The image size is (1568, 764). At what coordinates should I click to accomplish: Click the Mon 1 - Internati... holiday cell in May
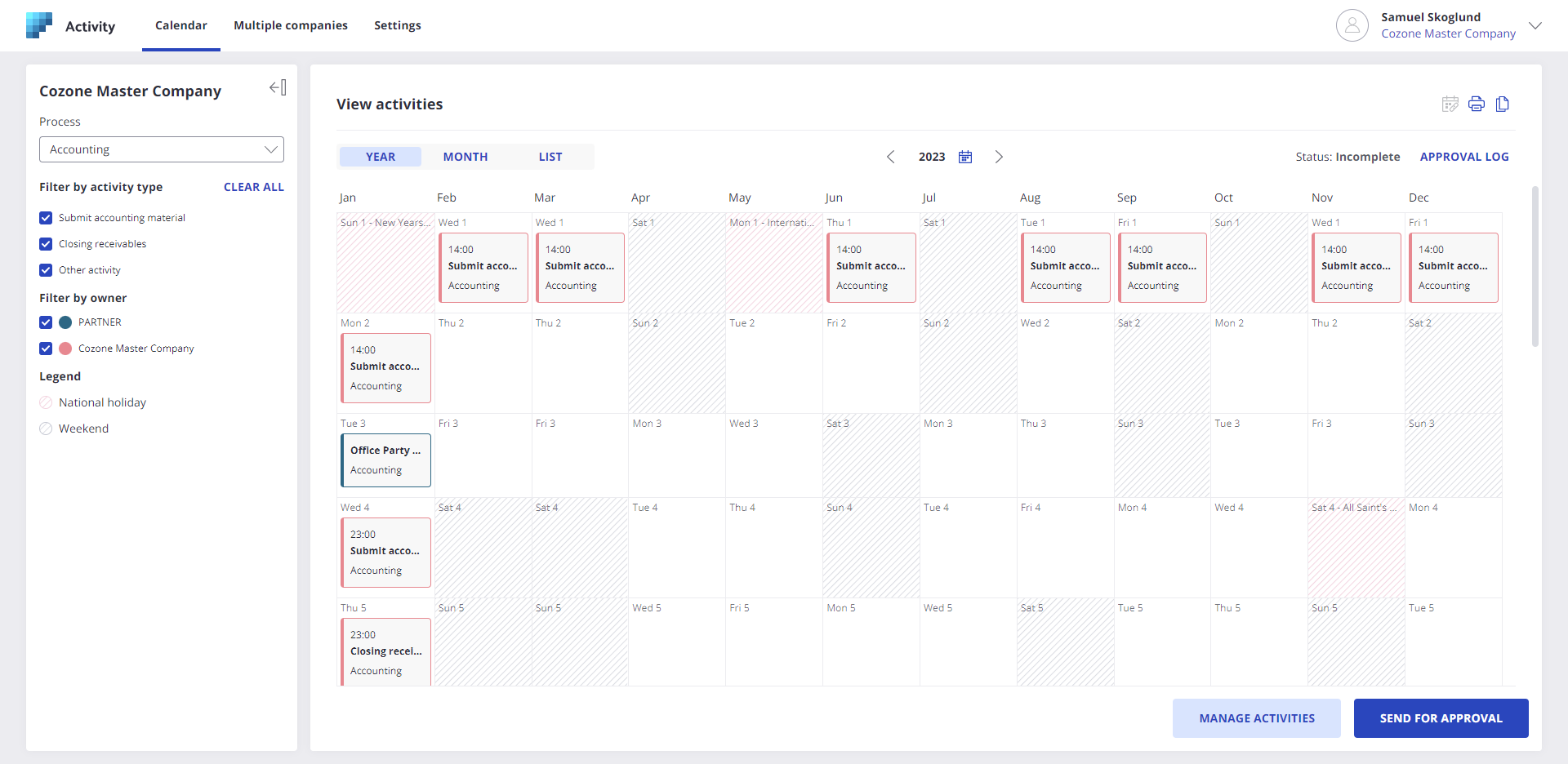tap(773, 263)
